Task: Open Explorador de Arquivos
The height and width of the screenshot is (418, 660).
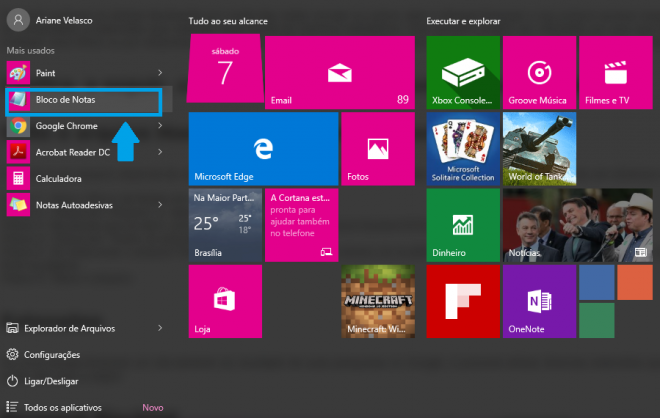Action: pyautogui.click(x=69, y=328)
